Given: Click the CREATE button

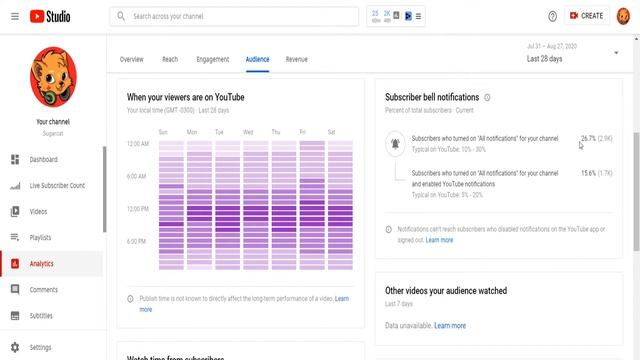Looking at the screenshot, I should 587,16.
